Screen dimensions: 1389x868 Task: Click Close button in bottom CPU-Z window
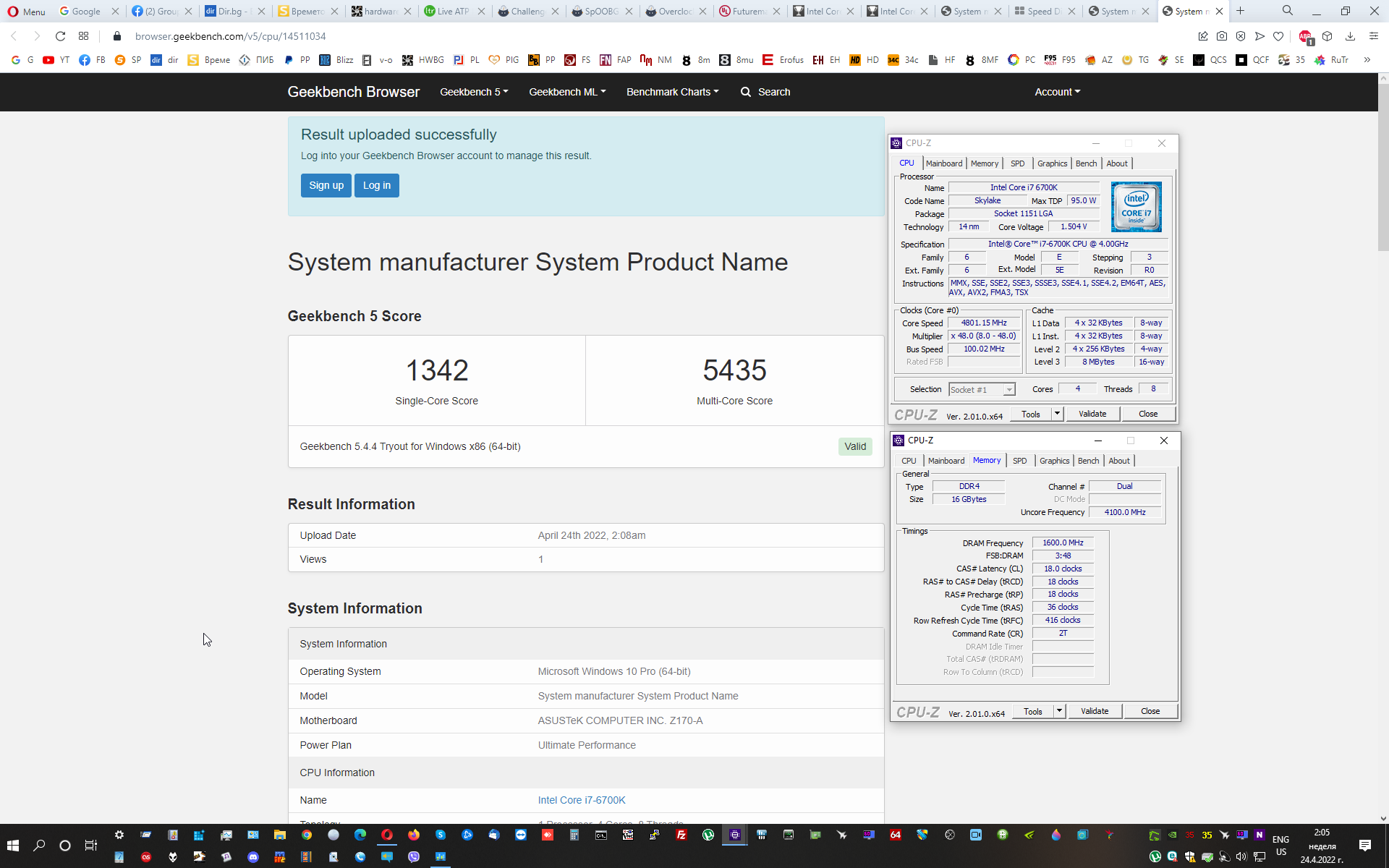click(1150, 711)
